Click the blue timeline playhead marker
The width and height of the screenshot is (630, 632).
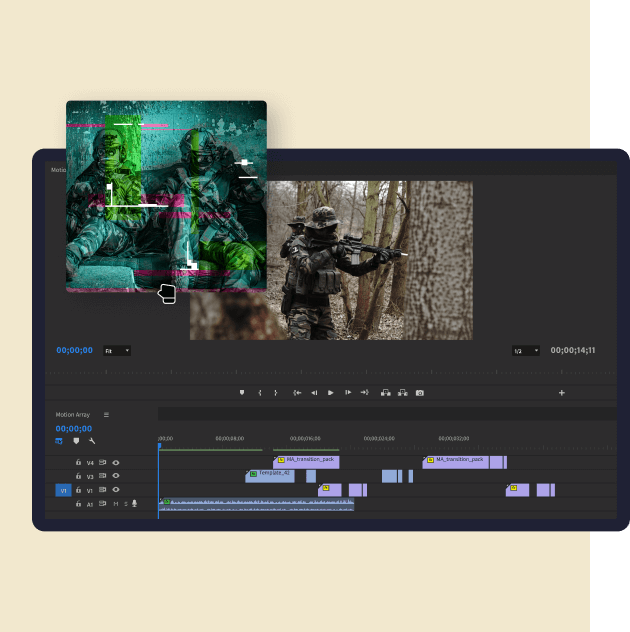click(160, 446)
